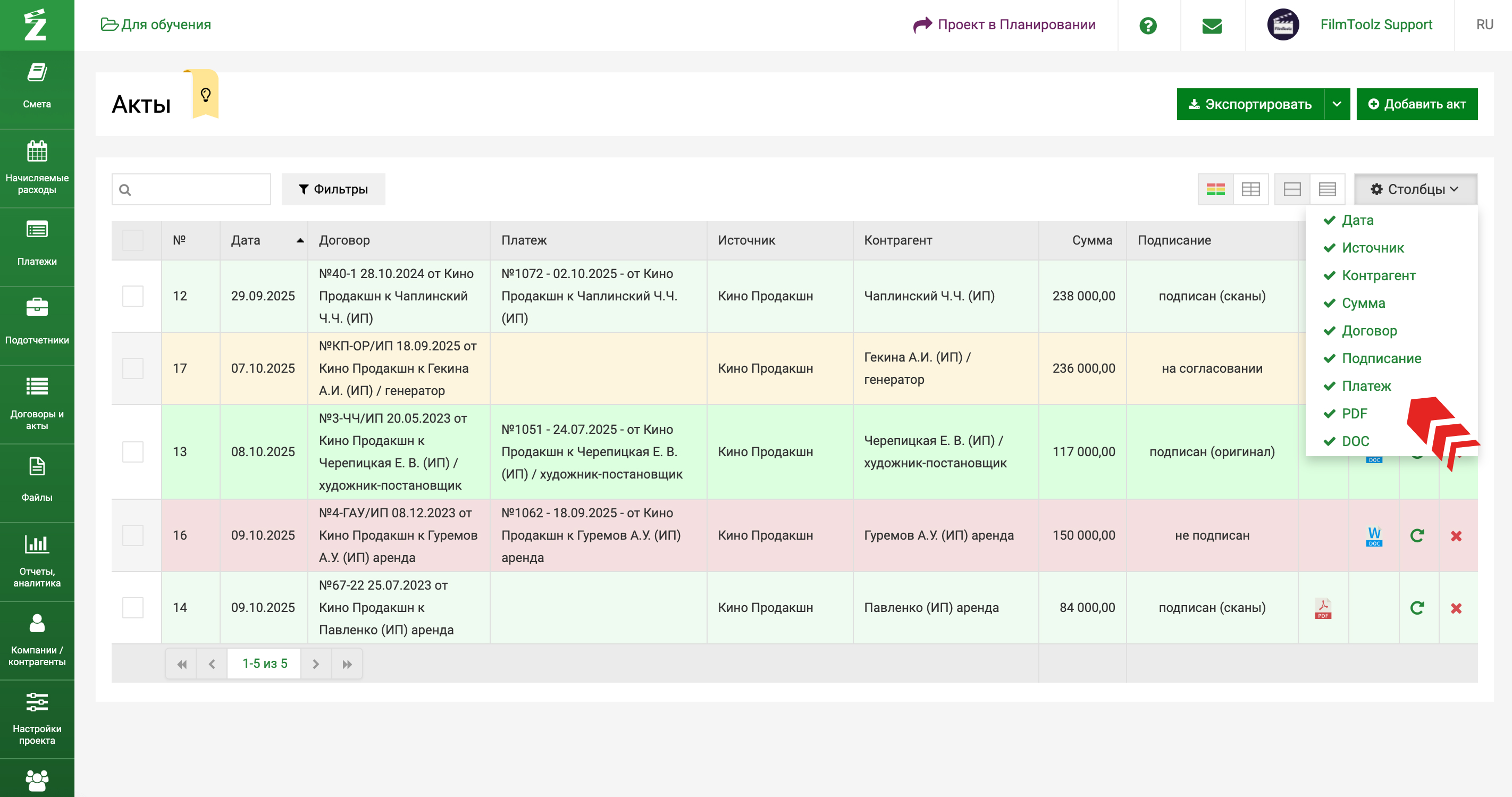Tick the select-all header checkbox
Screen dimensions: 1512x797
coord(133,240)
